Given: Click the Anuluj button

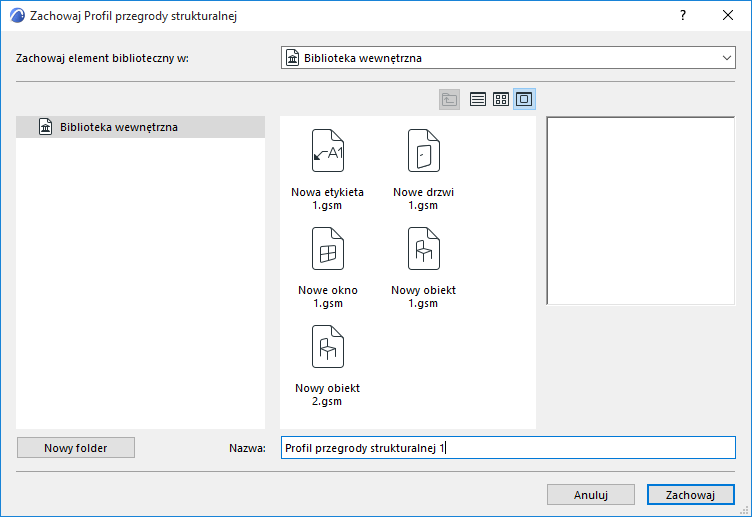Looking at the screenshot, I should (591, 495).
